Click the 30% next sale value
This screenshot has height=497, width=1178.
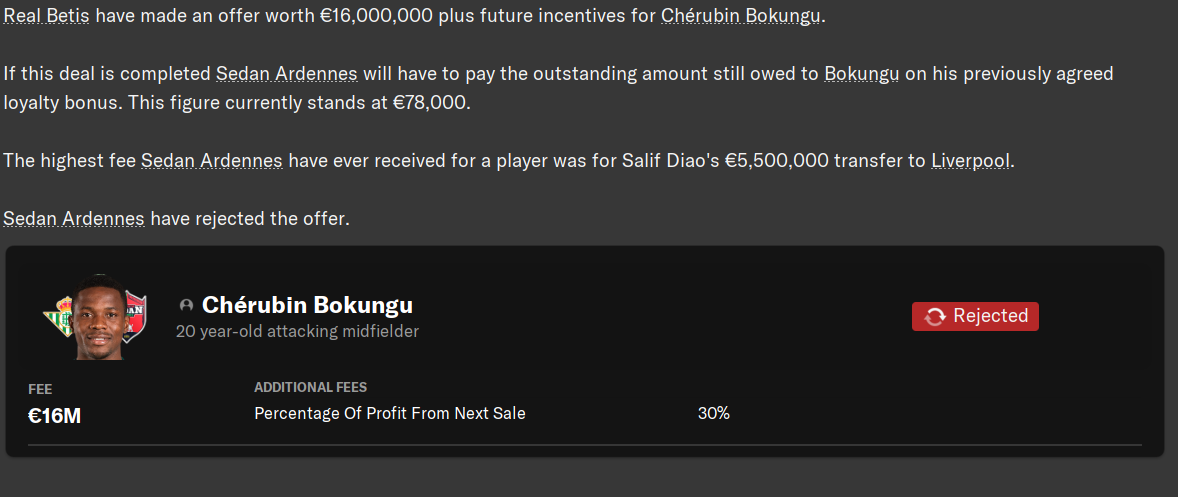713,413
